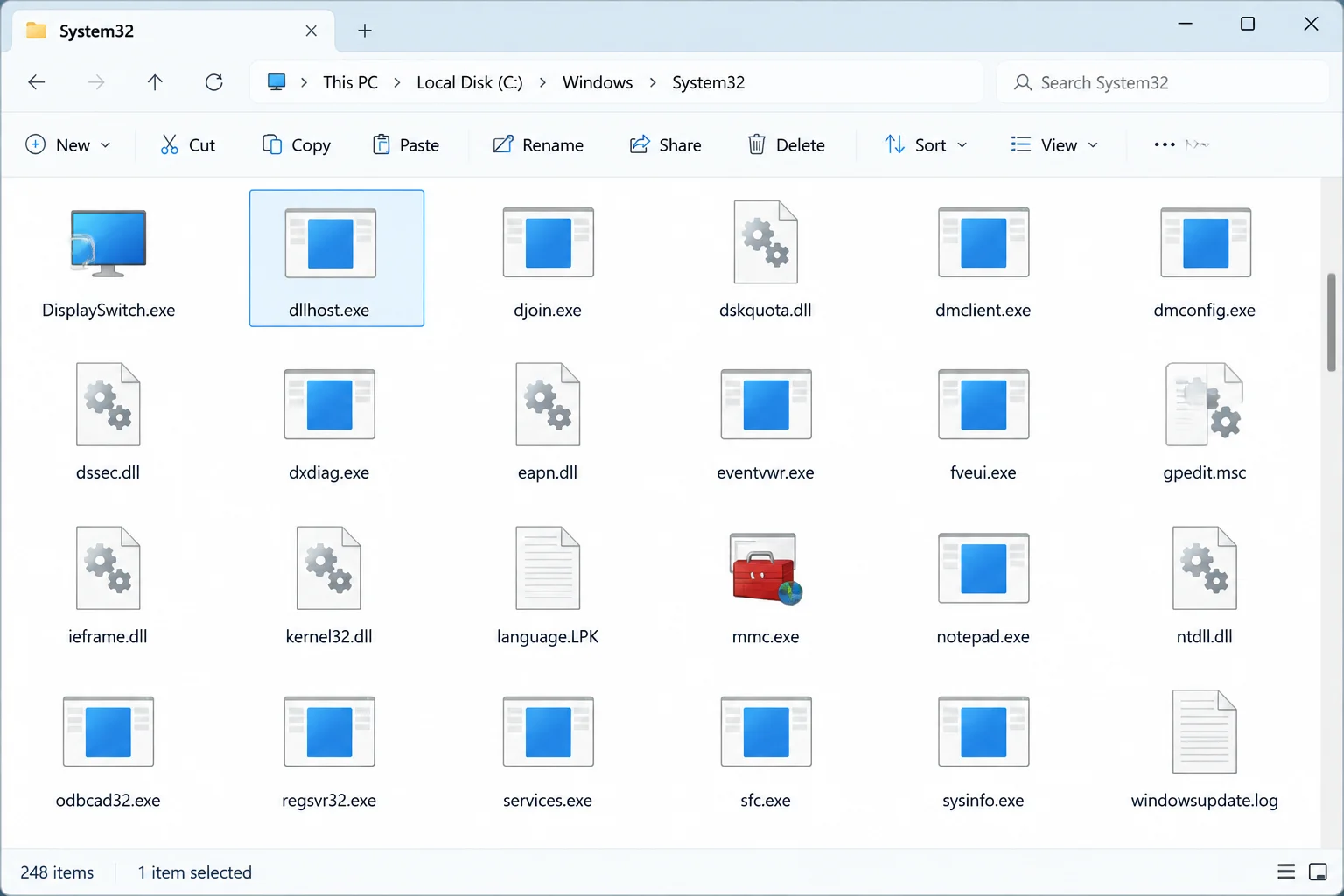
Task: Select the gpedit.msc file icon
Action: pyautogui.click(x=1205, y=404)
